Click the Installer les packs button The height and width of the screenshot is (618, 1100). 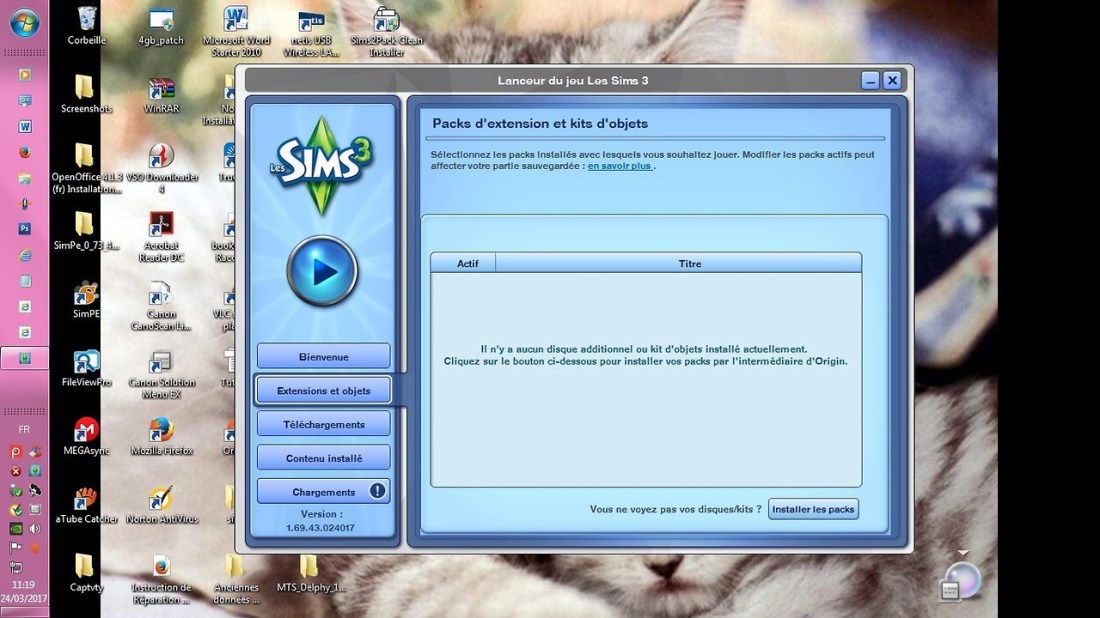pos(813,510)
